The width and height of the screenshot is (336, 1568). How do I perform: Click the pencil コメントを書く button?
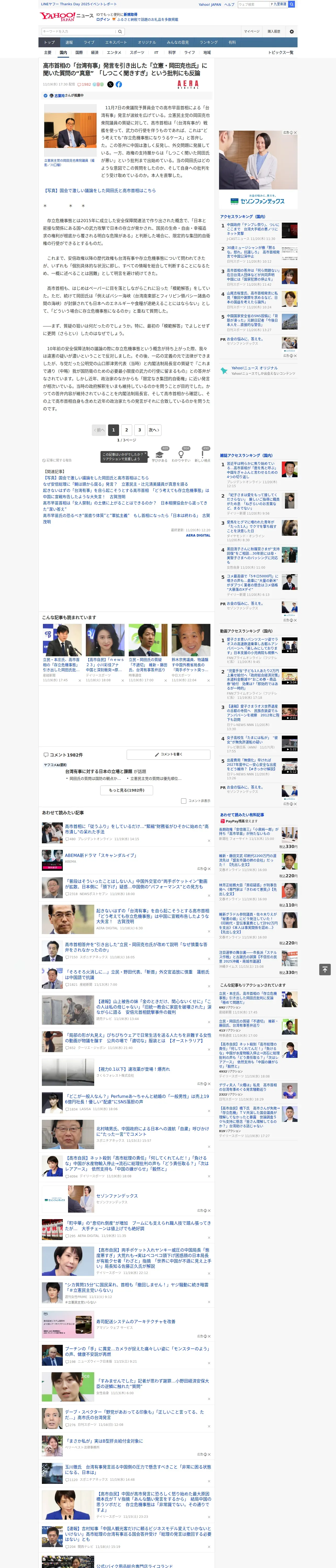[168, 754]
